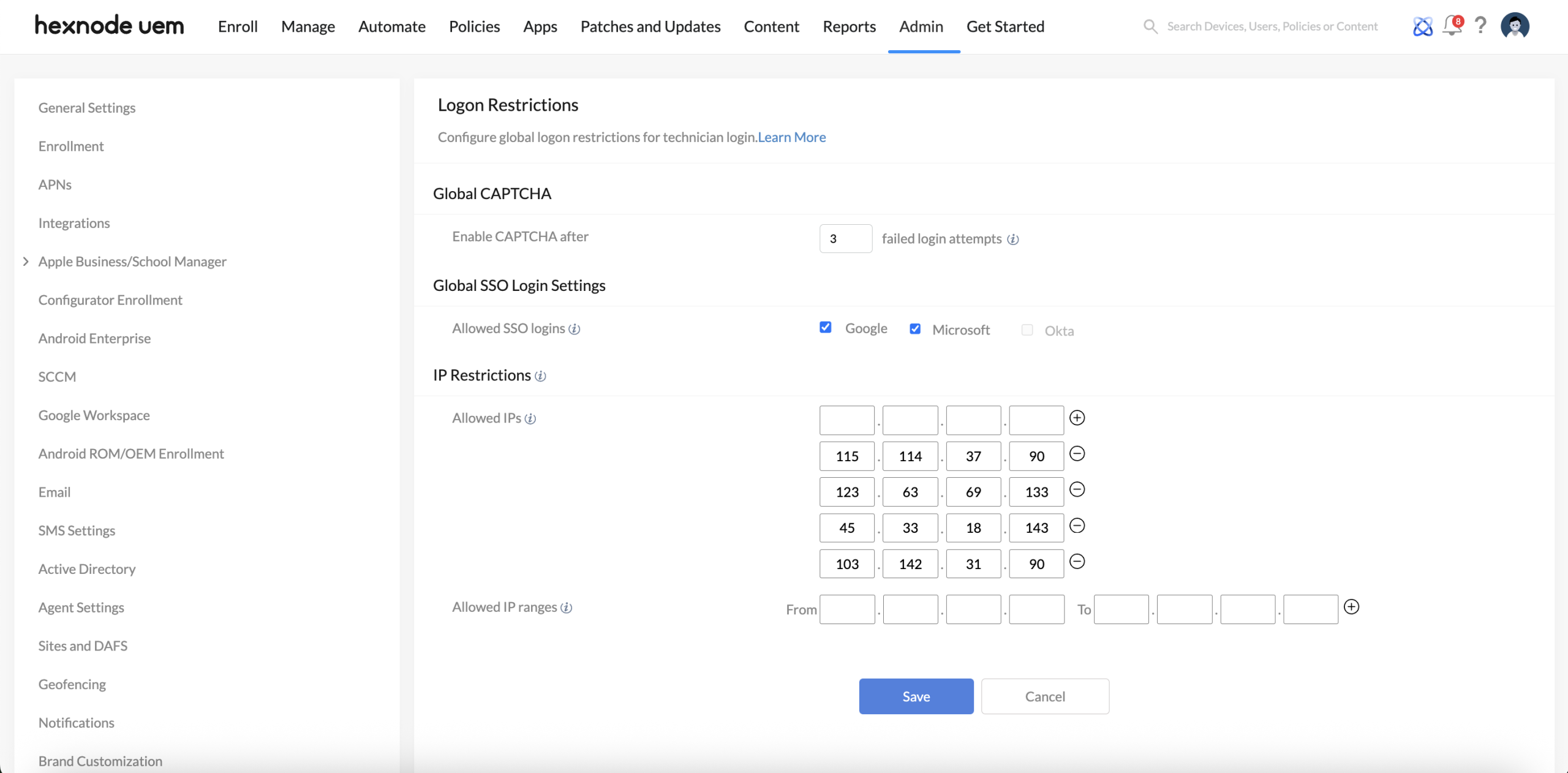Open the user profile avatar

1515,26
